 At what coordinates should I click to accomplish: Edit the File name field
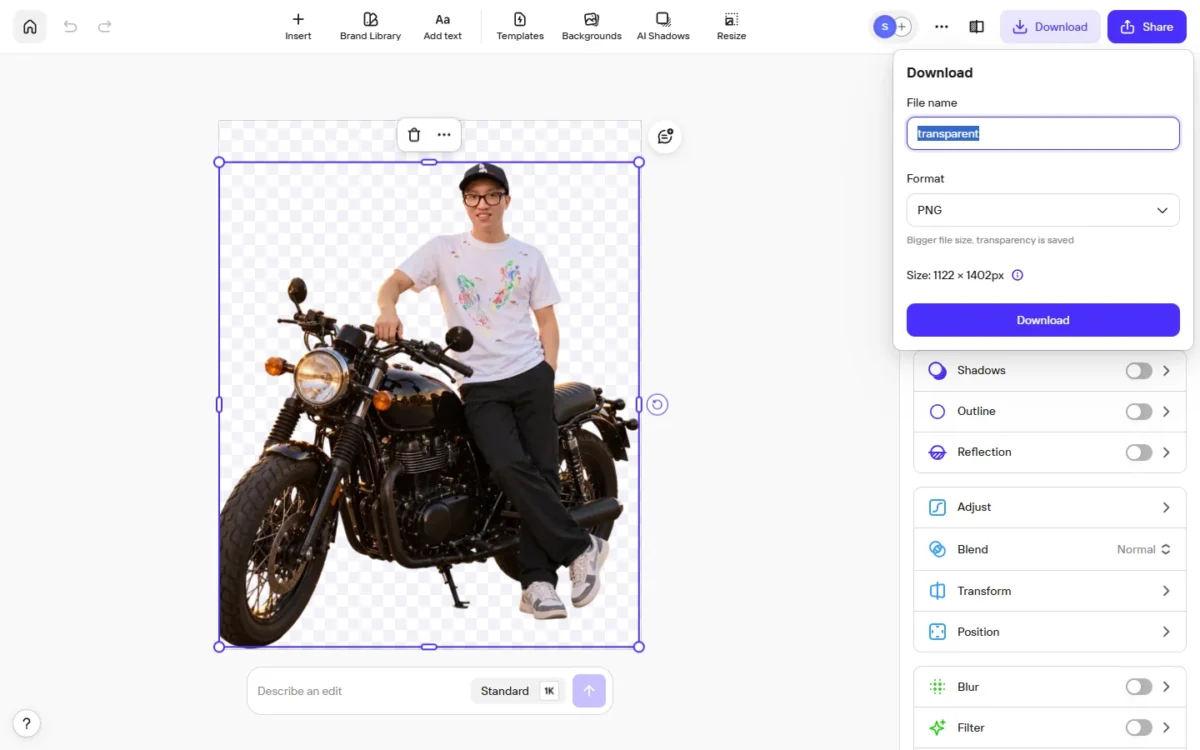[x=1043, y=133]
